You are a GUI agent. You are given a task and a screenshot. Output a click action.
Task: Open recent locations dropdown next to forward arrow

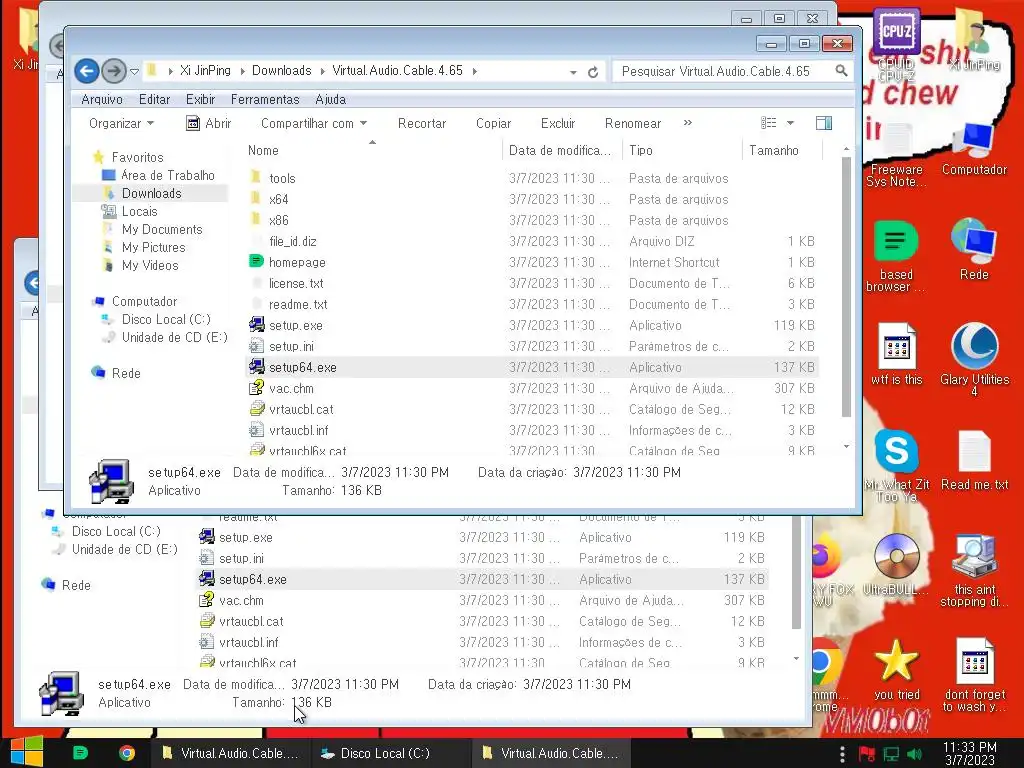134,71
